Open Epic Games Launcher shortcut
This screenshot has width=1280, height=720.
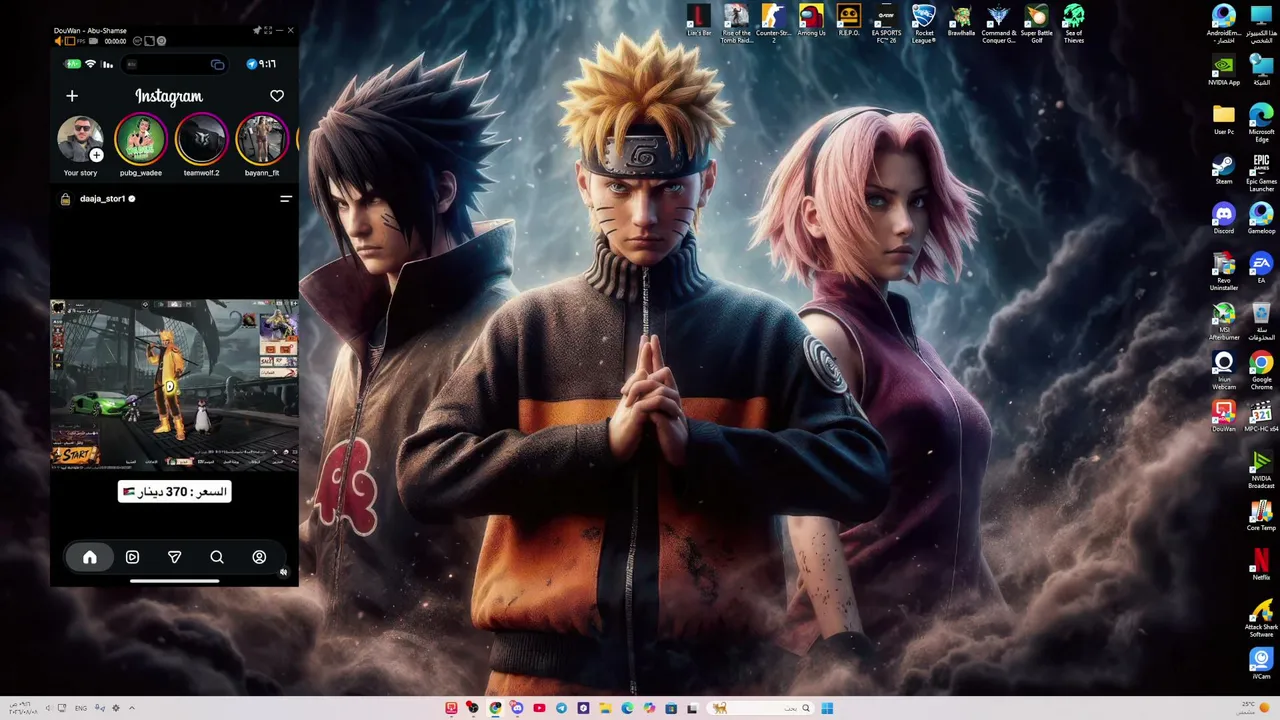(x=1261, y=172)
